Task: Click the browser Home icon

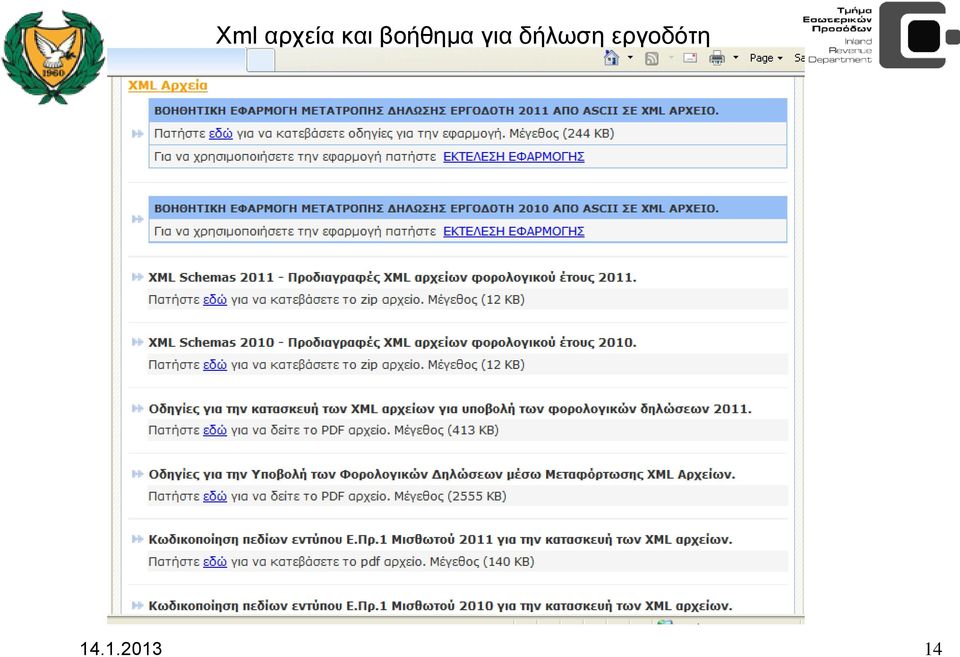Action: (611, 58)
